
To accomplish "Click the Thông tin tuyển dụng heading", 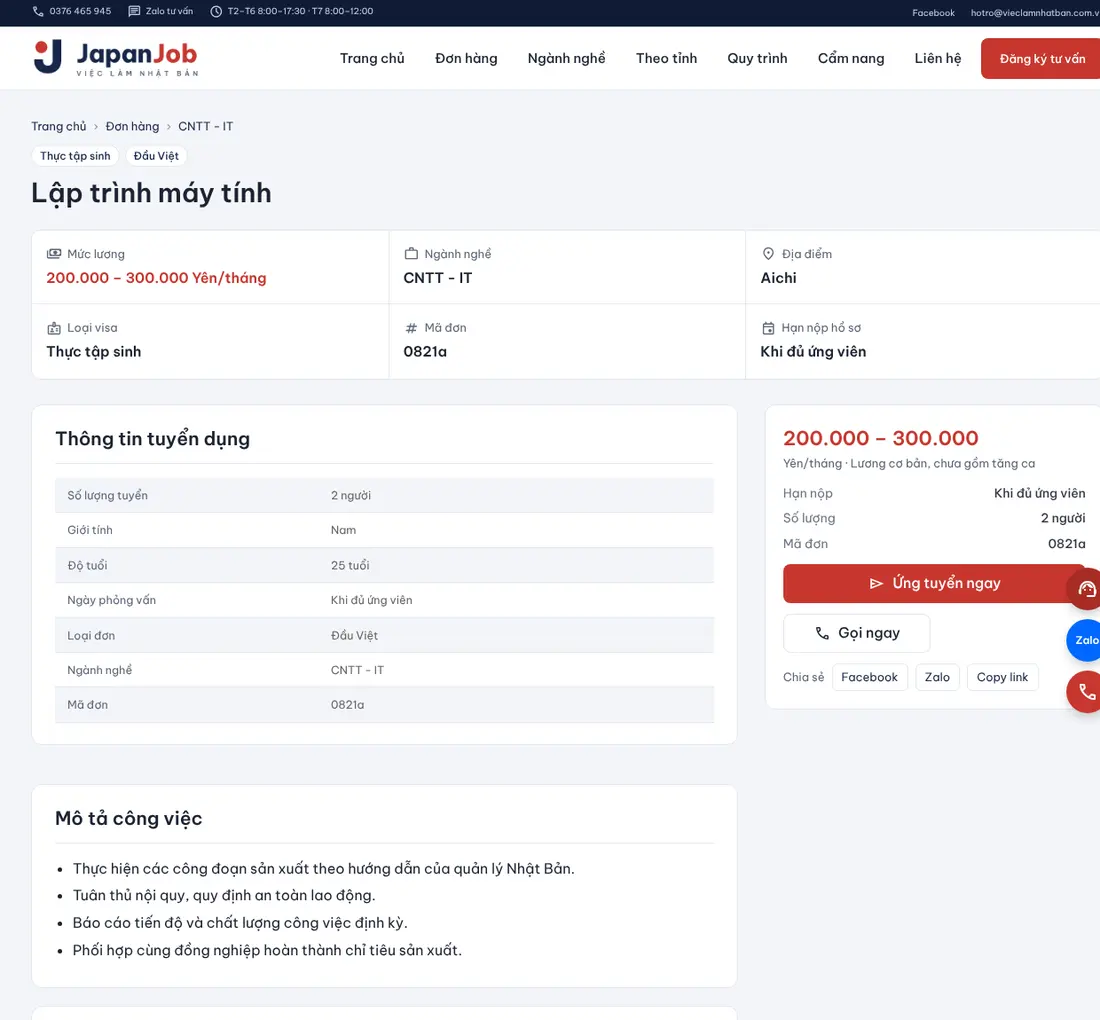I will (x=152, y=438).
